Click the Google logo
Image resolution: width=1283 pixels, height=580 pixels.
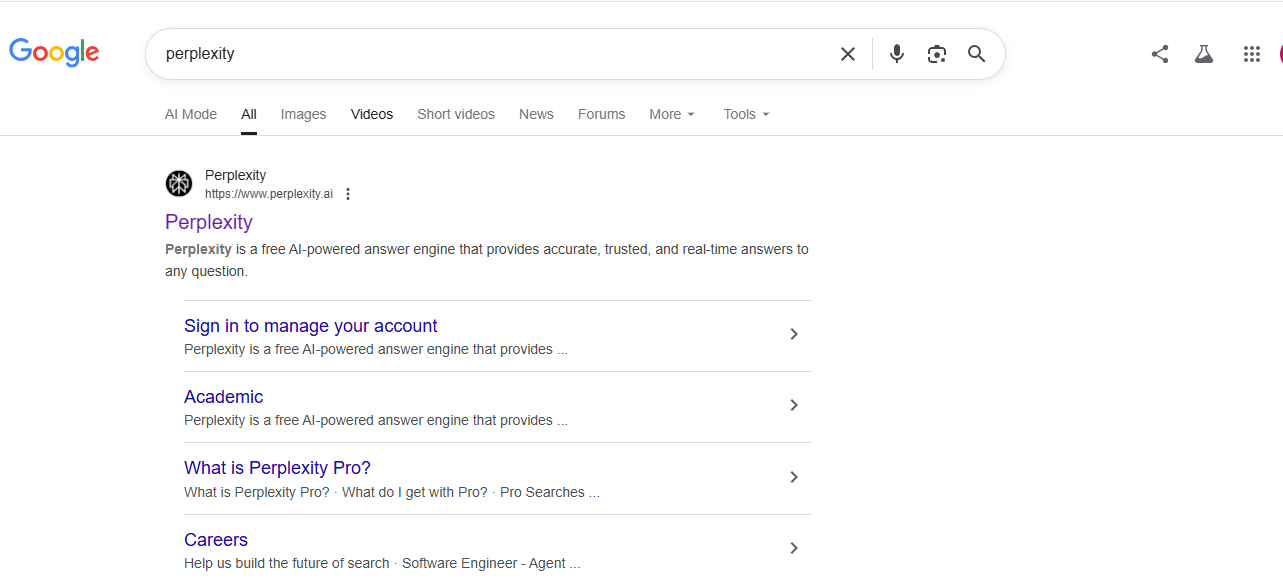pos(54,53)
